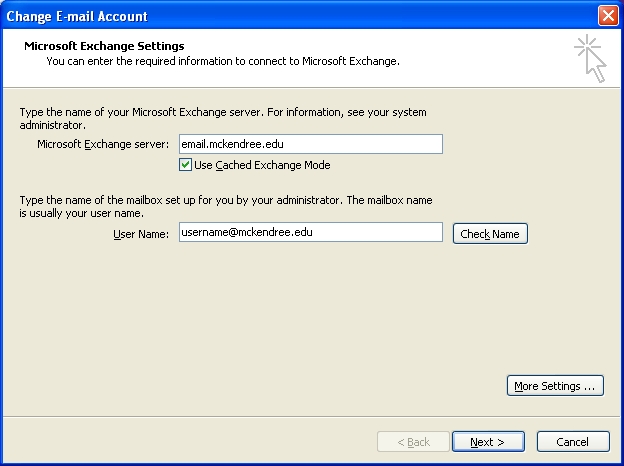Click the Microsoft Exchange server input field
This screenshot has width=624, height=466.
pyautogui.click(x=310, y=144)
